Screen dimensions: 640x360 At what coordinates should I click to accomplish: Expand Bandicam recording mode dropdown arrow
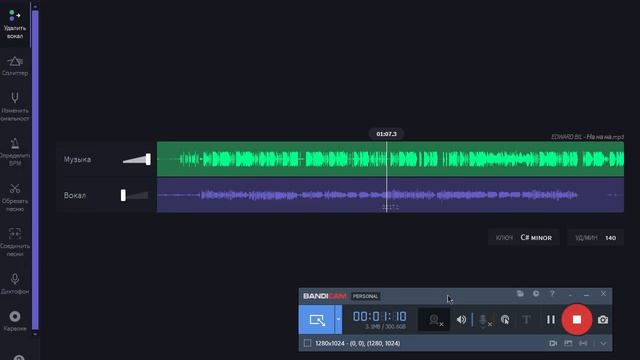[338, 320]
